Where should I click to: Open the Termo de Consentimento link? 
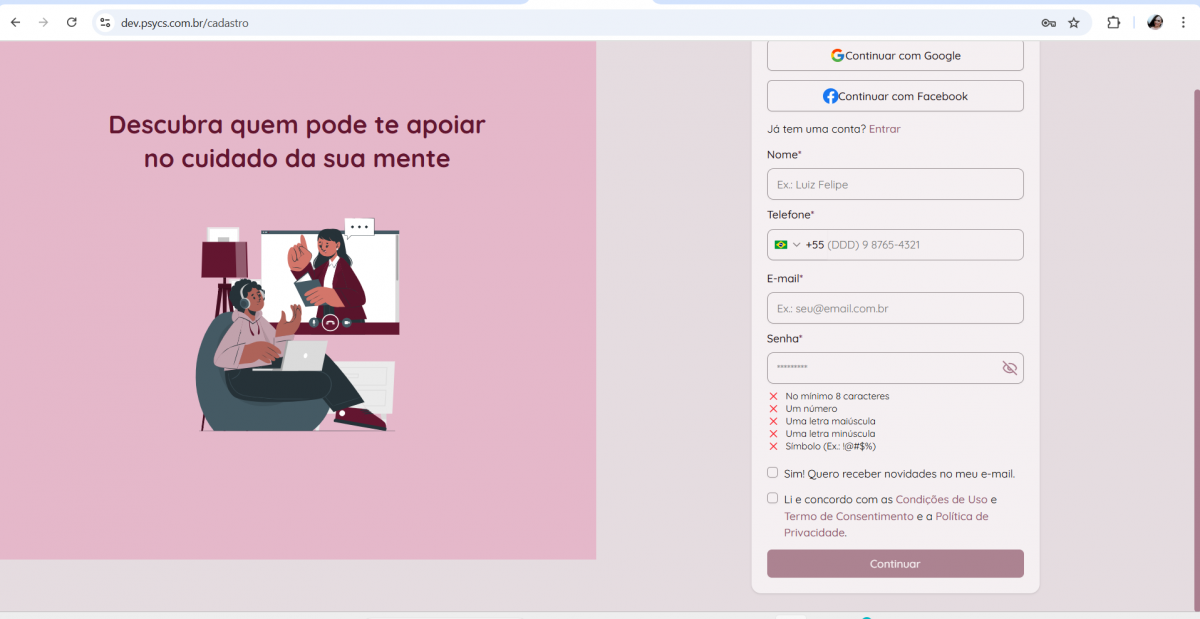pyautogui.click(x=848, y=517)
